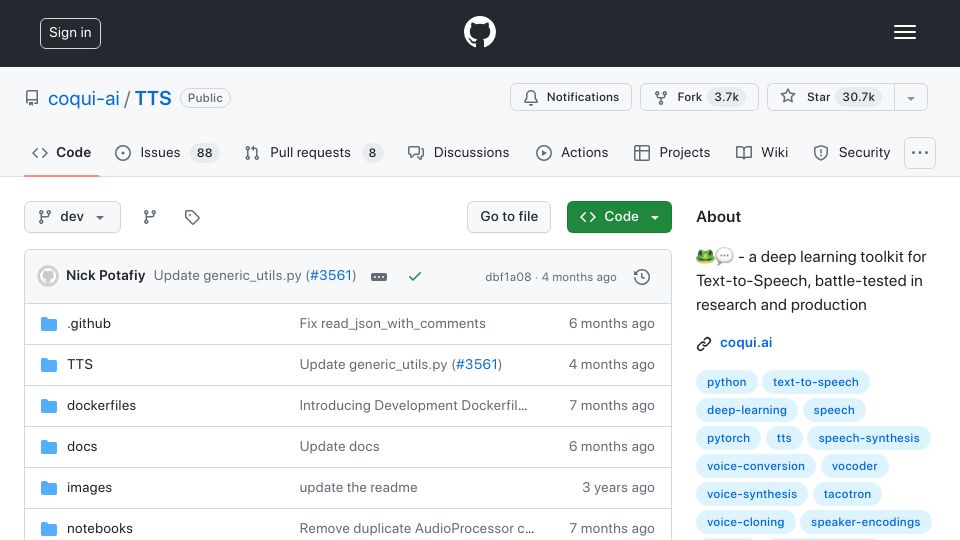View branches via the branch icon
This screenshot has width=960, height=540.
pyautogui.click(x=149, y=217)
